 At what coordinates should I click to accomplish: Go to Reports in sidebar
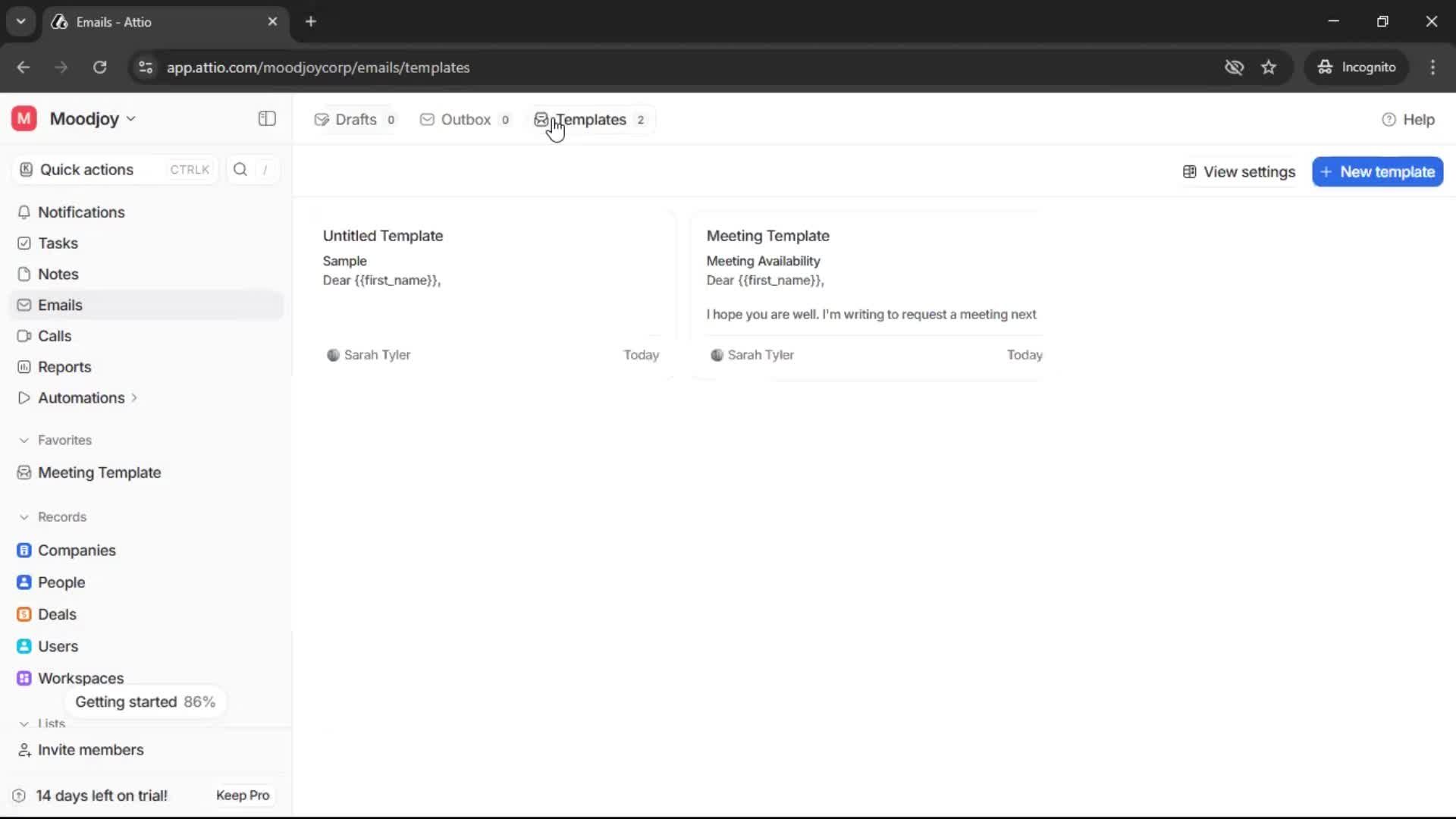pyautogui.click(x=64, y=367)
